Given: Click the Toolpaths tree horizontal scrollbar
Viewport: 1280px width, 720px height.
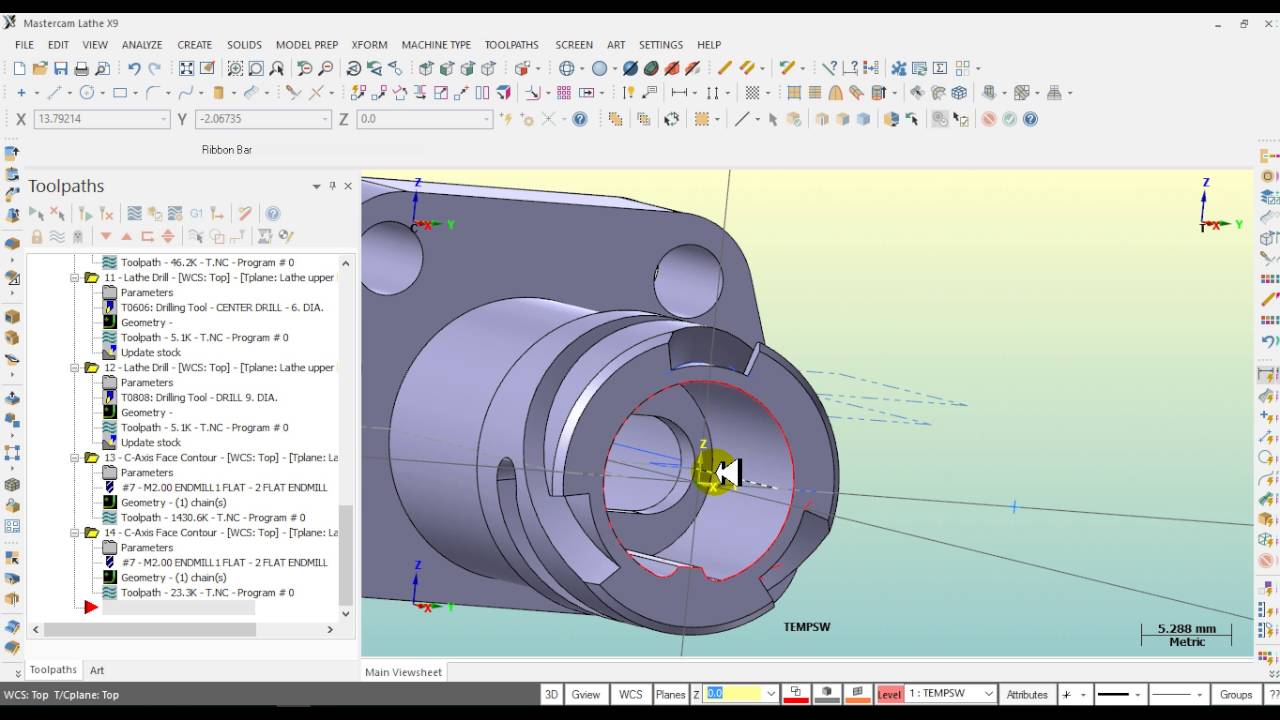Looking at the screenshot, I should (x=150, y=629).
